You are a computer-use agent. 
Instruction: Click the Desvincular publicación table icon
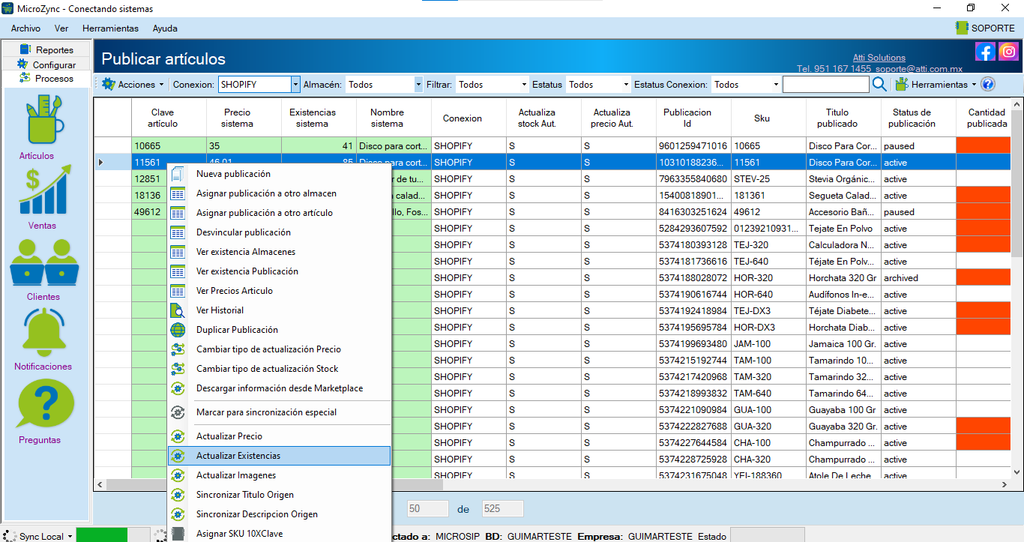178,232
